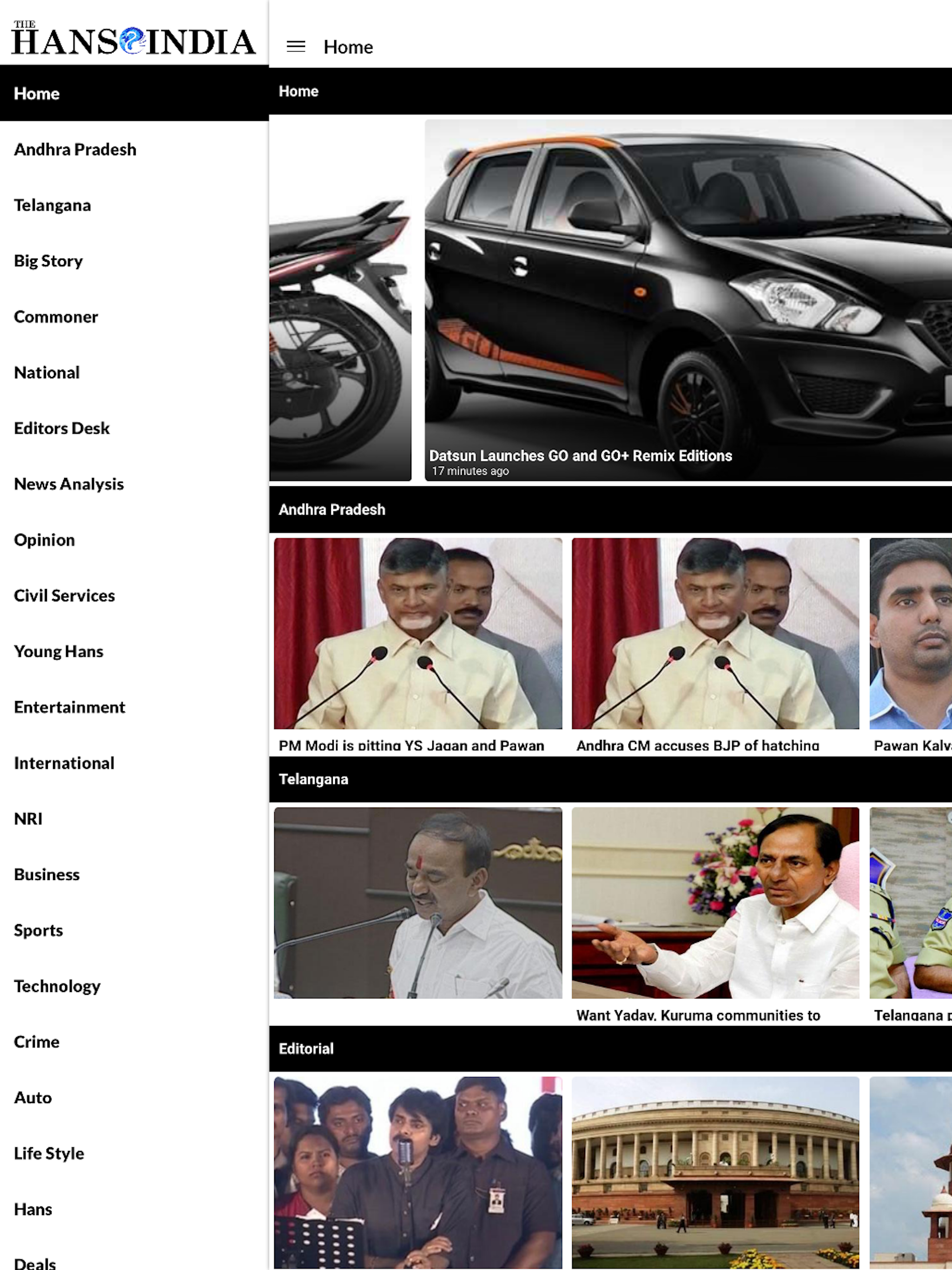Open the Telangana section header
The width and height of the screenshot is (952, 1270).
click(313, 779)
